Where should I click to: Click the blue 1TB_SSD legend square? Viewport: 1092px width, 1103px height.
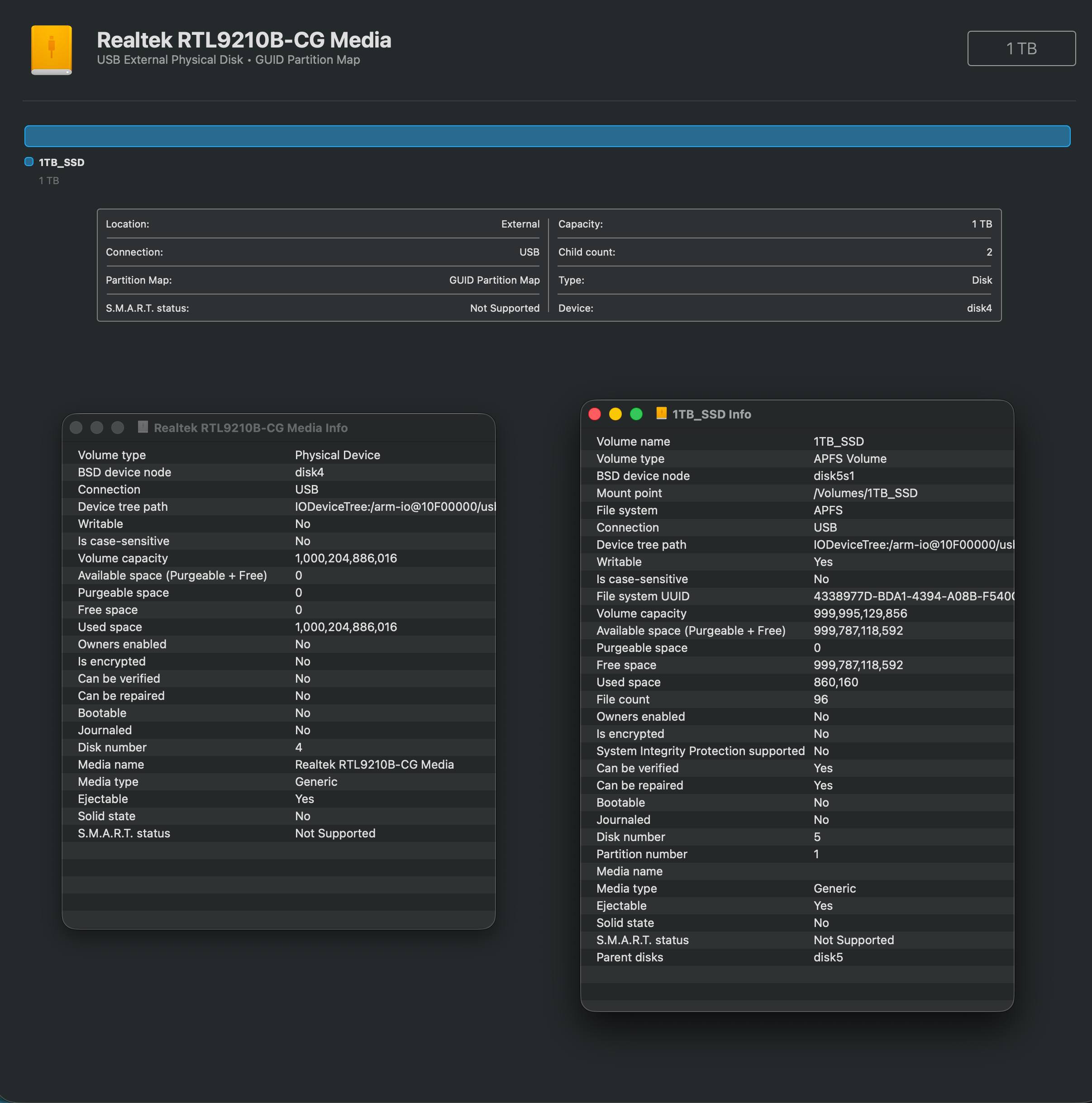click(29, 162)
